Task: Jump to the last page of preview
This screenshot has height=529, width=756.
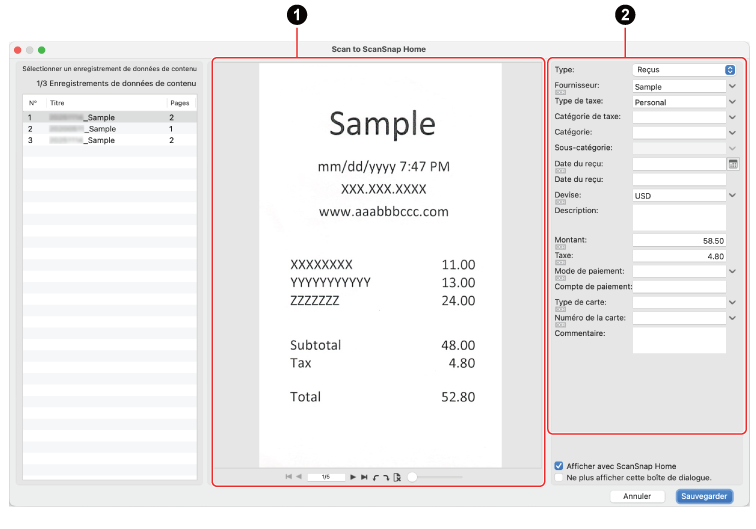Action: tap(364, 478)
